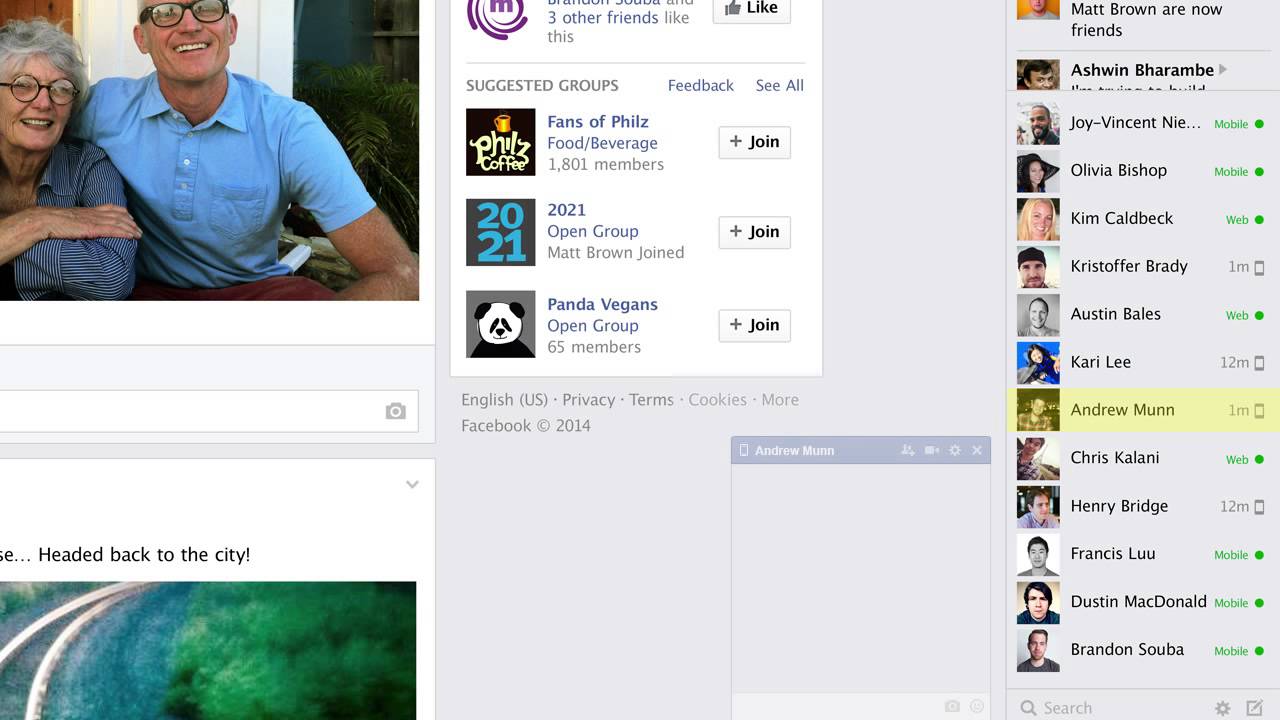Open Andrew Munn chat options gear
1280x720 pixels.
pyautogui.click(x=955, y=451)
